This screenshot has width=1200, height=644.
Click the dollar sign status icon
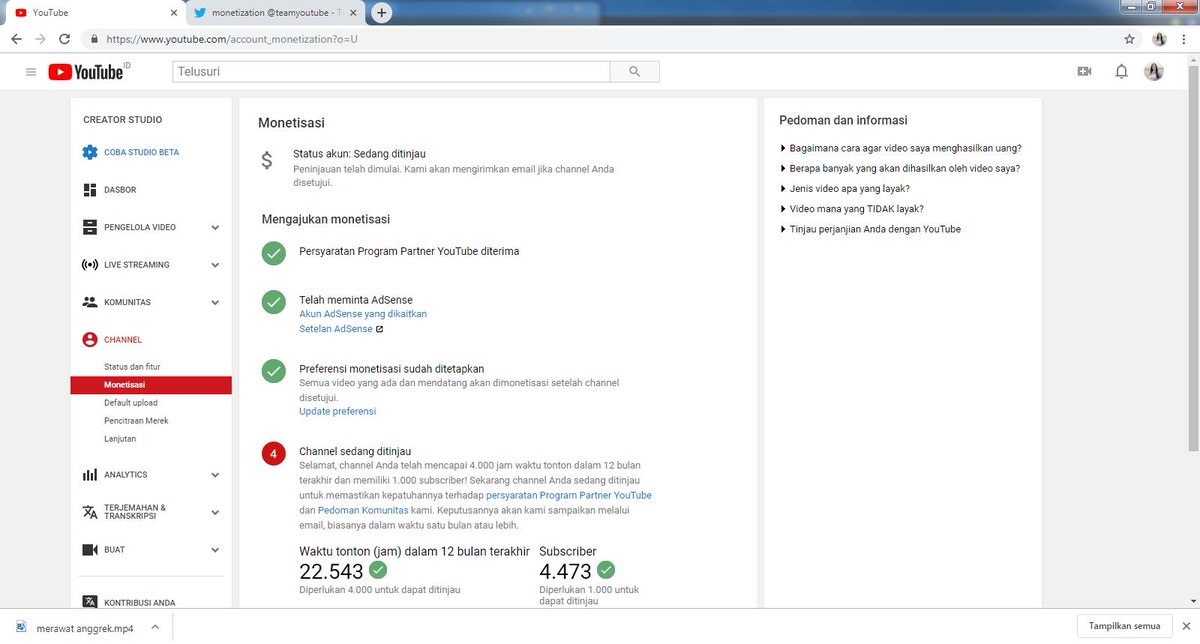(x=266, y=160)
